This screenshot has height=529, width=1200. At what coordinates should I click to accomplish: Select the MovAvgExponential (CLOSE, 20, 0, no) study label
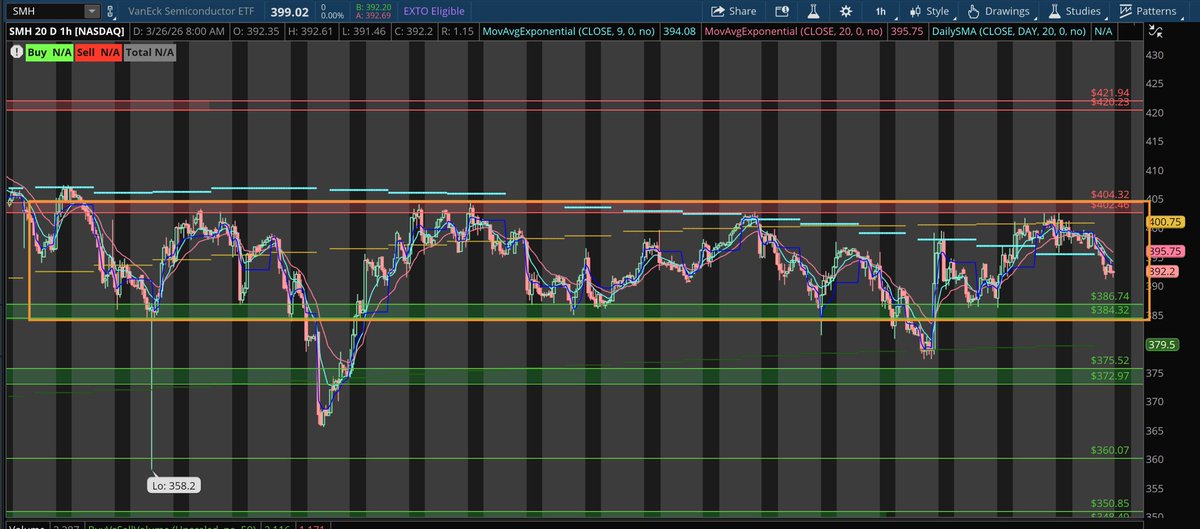coord(793,32)
